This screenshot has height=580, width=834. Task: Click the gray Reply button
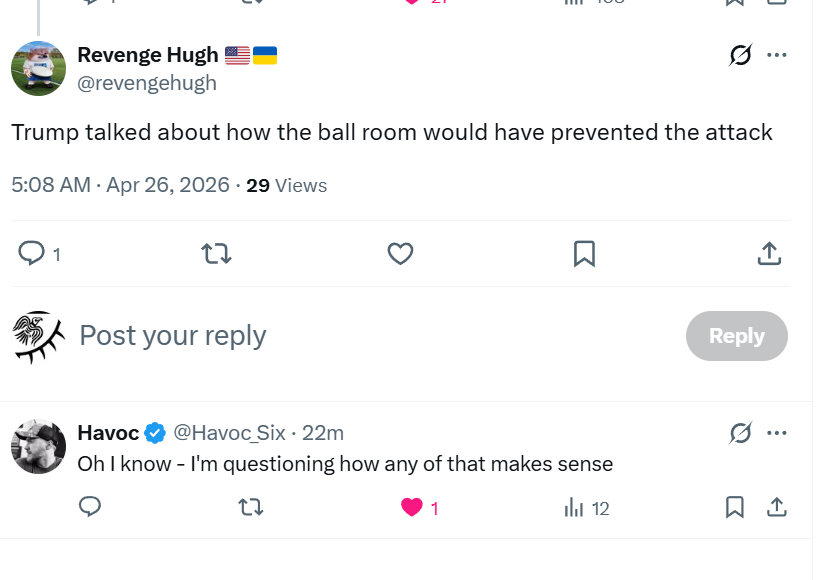(737, 336)
